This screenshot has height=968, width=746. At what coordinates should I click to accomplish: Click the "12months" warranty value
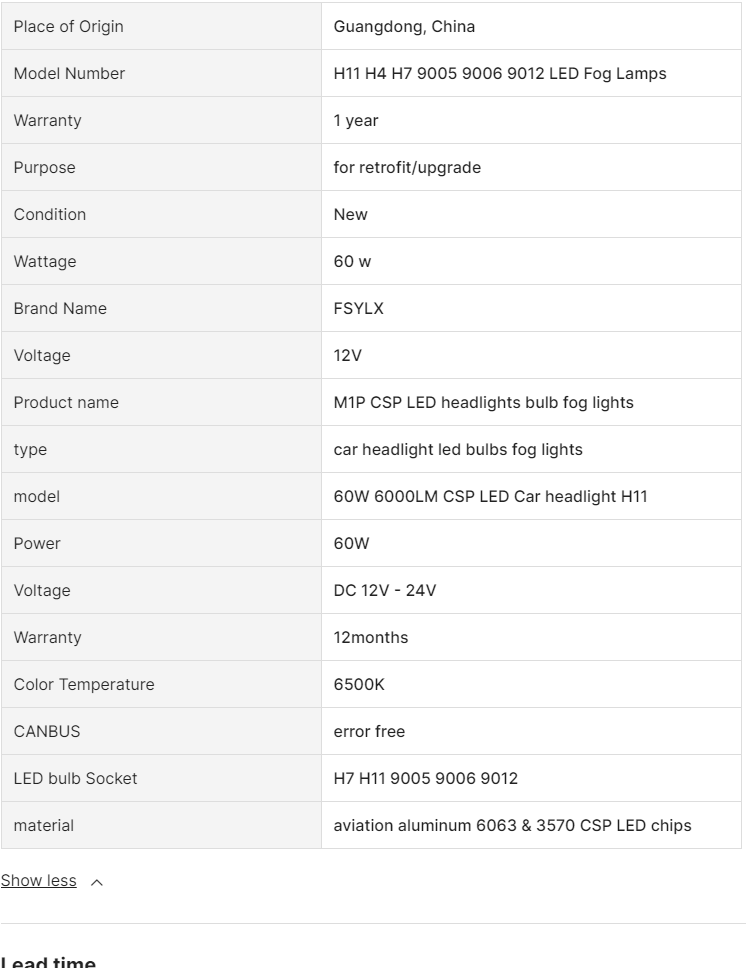tap(371, 638)
